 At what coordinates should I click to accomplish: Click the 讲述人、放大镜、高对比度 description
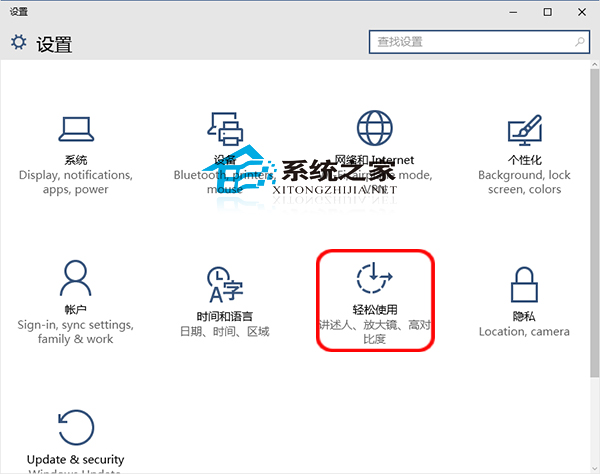pos(375,332)
